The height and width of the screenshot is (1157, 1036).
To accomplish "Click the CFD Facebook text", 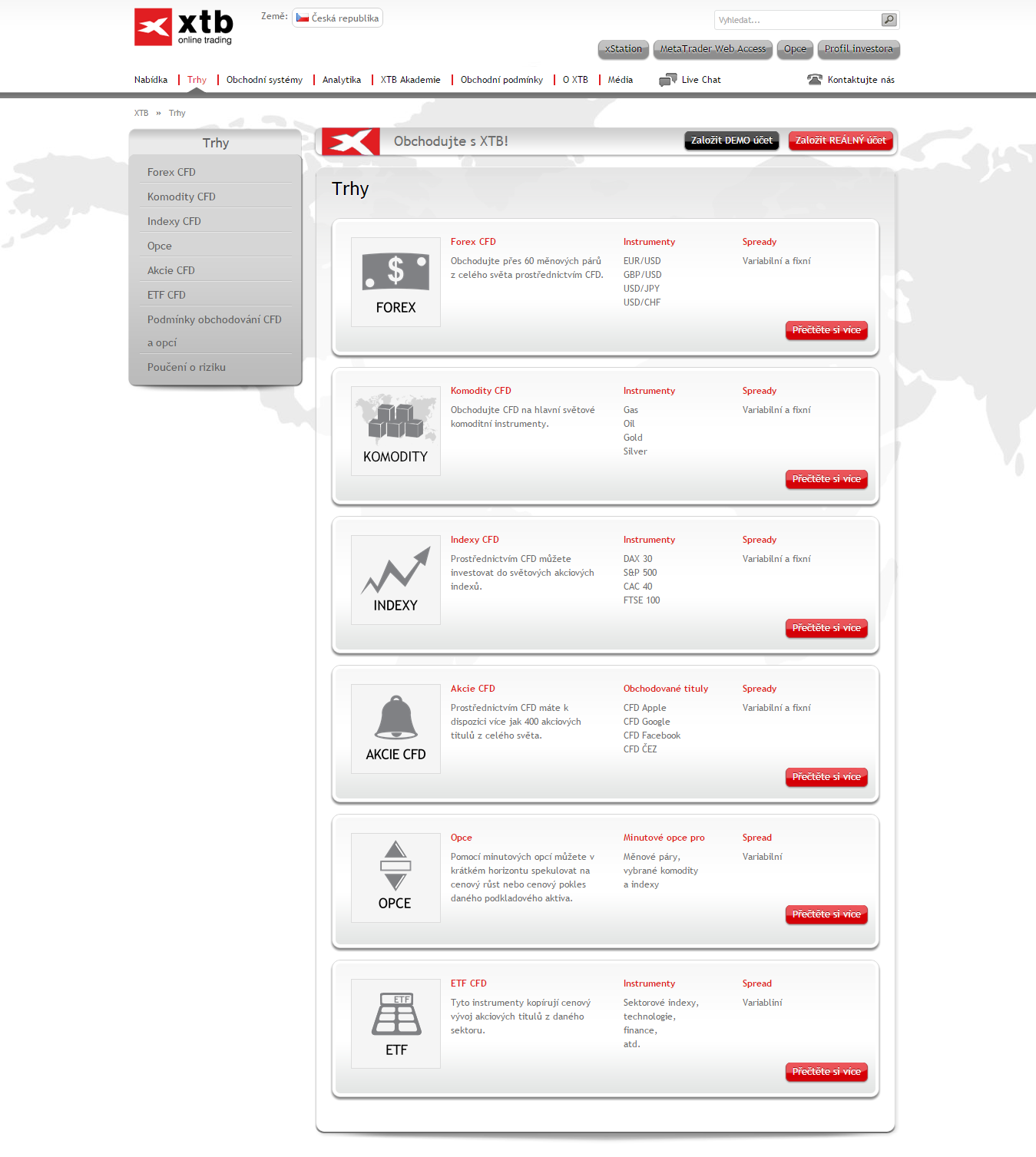I will pos(652,736).
